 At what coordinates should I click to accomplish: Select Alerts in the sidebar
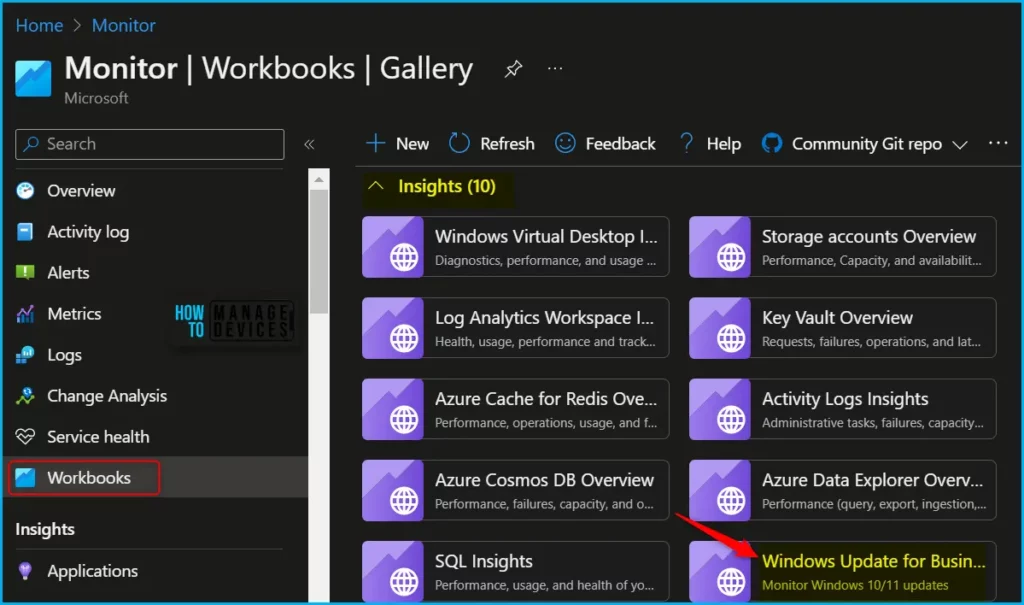(x=68, y=272)
